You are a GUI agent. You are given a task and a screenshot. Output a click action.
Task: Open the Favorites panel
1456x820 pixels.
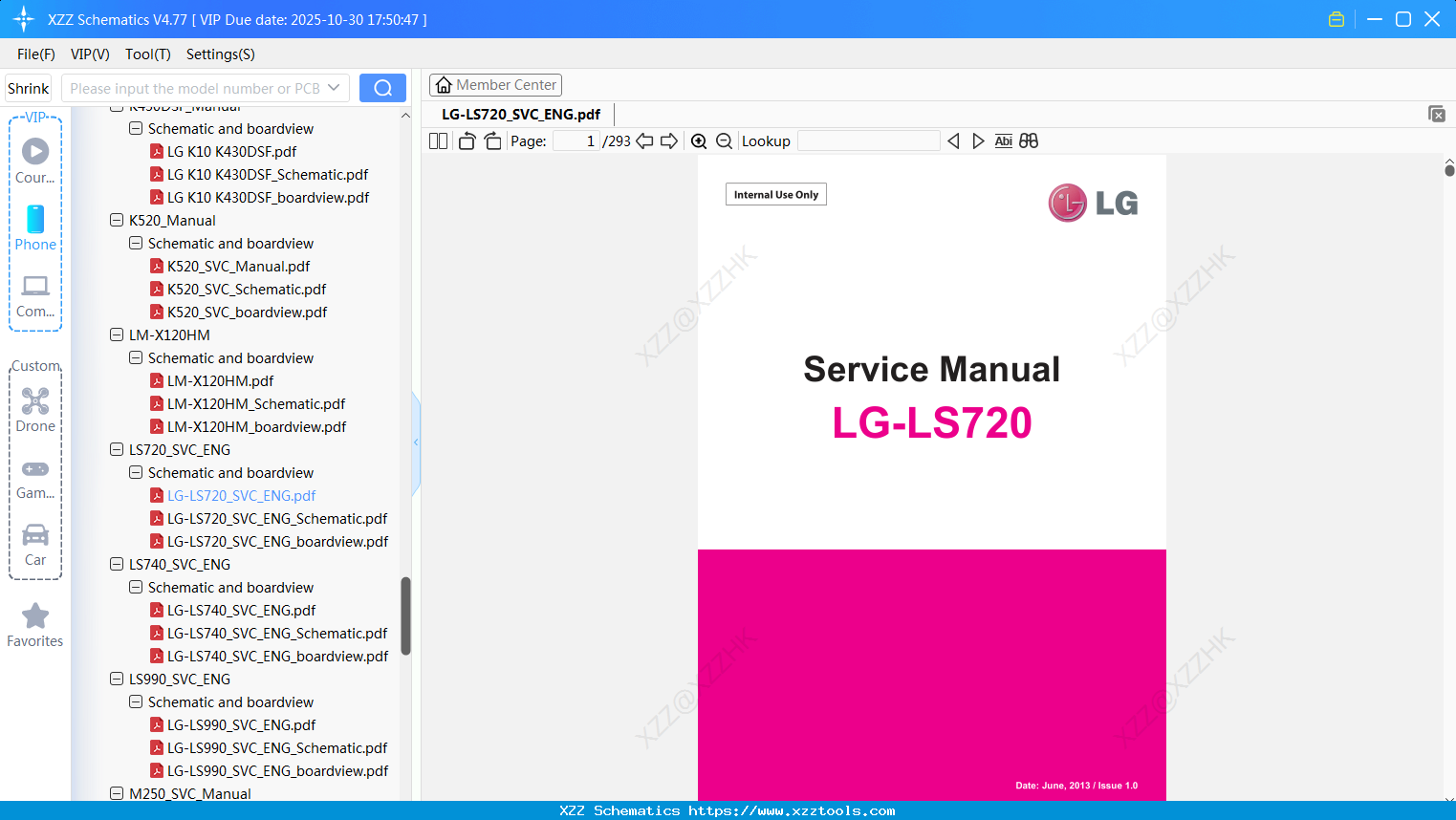34,625
